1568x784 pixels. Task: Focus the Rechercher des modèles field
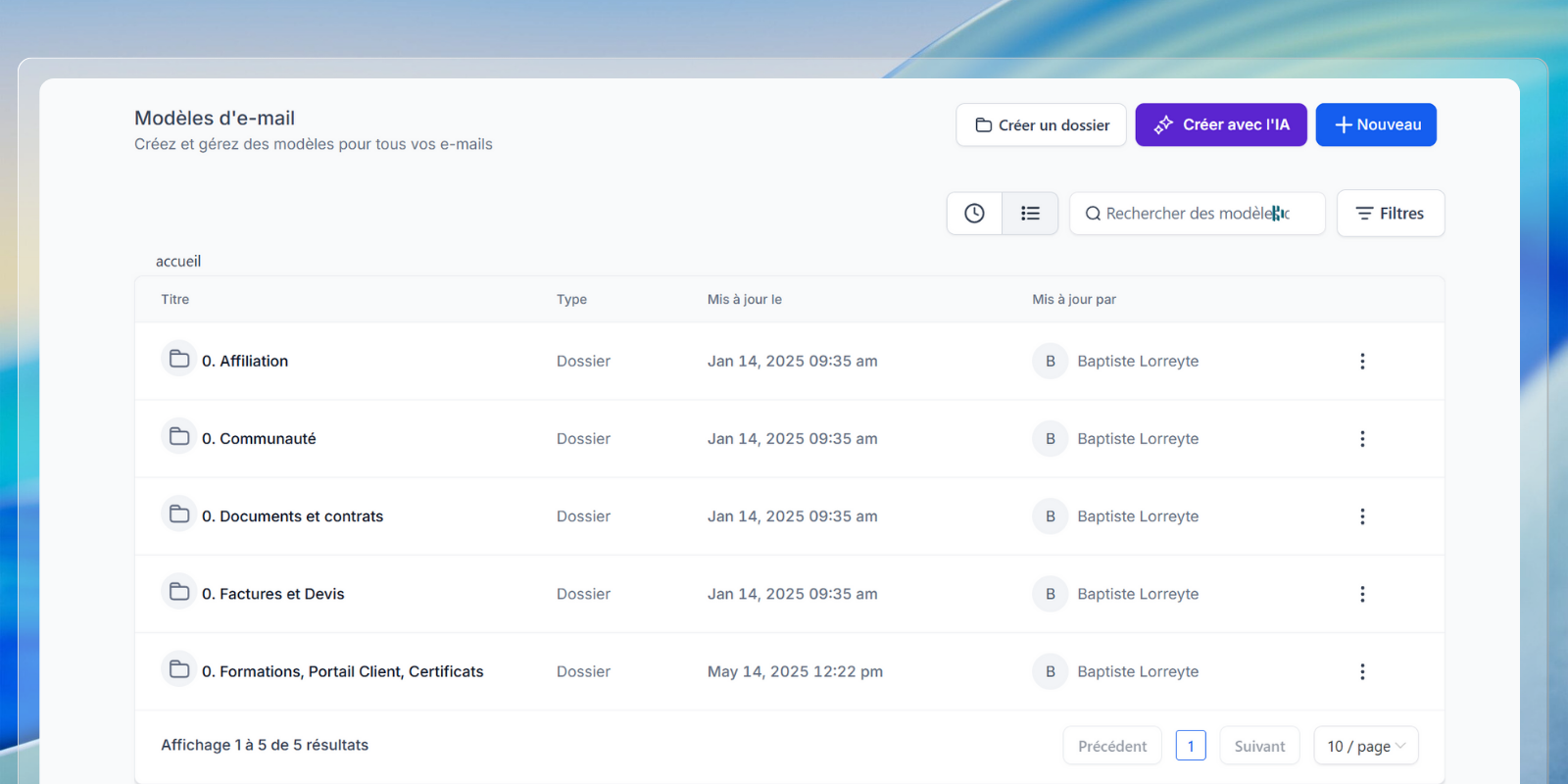1198,214
